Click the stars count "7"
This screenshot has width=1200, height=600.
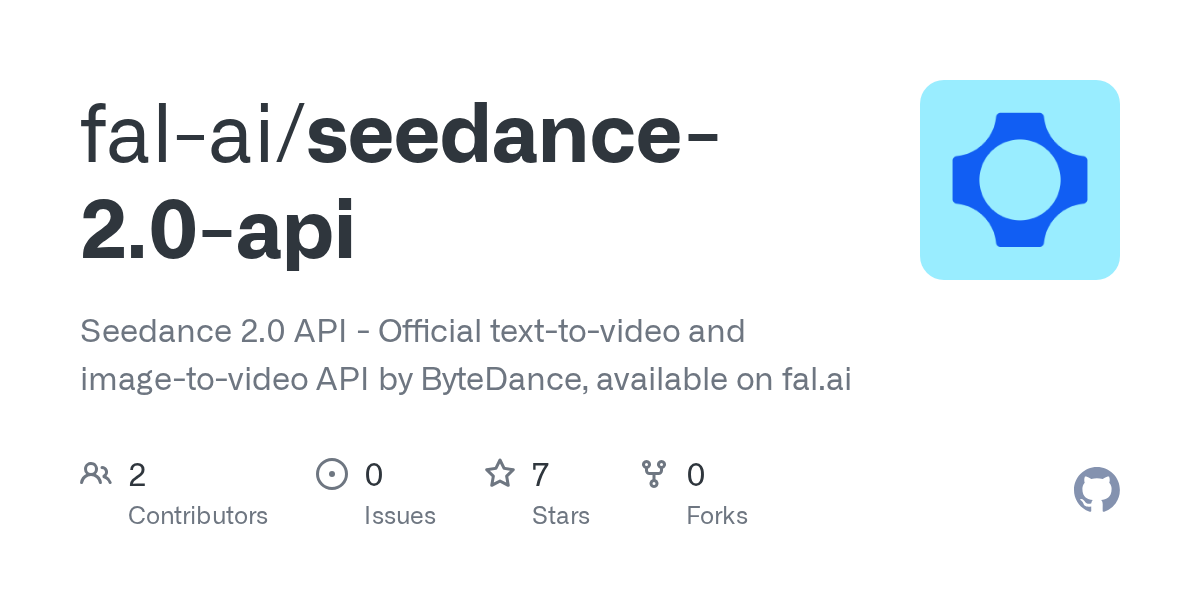point(540,474)
